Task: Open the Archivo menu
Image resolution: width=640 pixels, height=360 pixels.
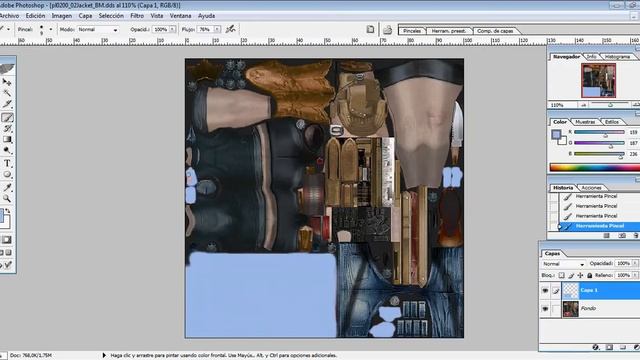Action: 9,16
